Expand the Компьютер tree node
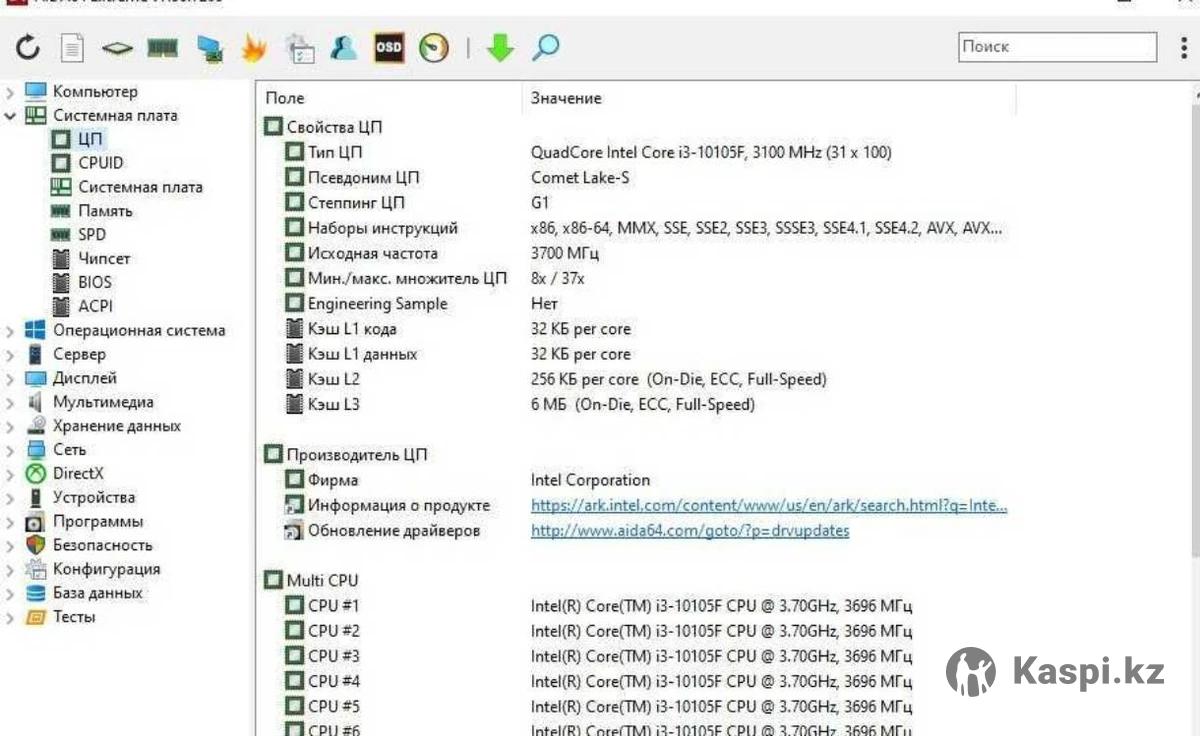This screenshot has width=1200, height=736. 10,92
